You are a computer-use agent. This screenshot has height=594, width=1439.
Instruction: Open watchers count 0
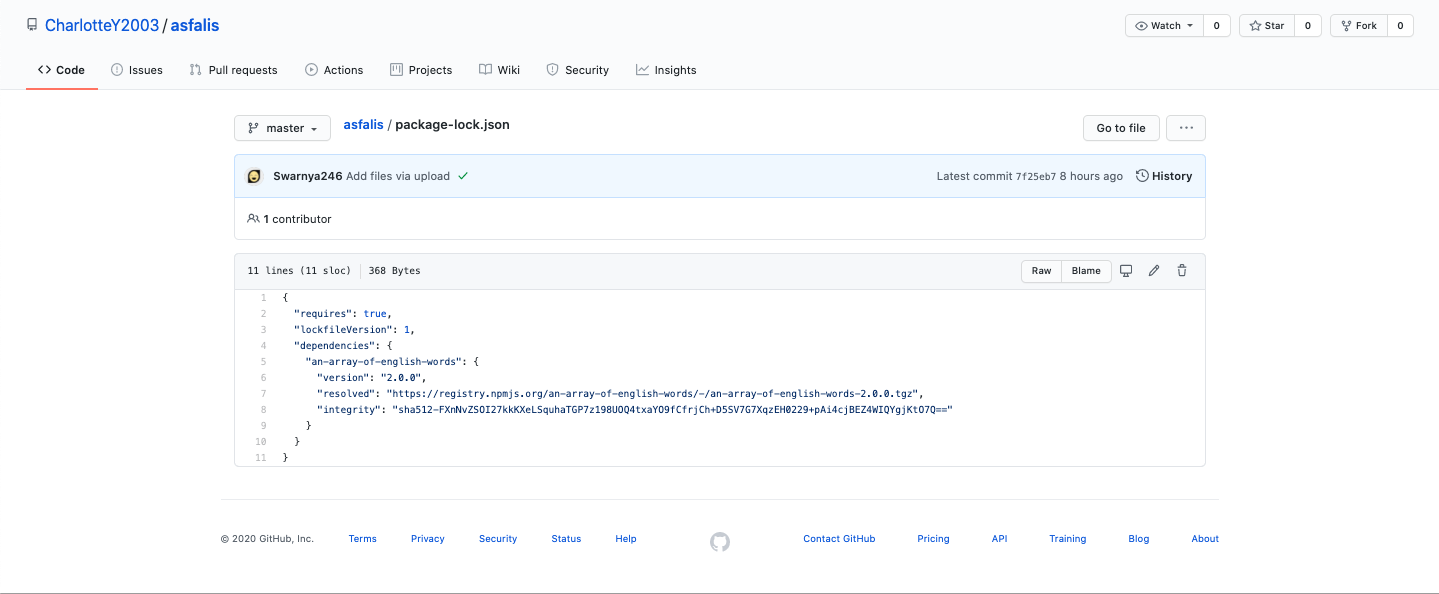click(1216, 26)
